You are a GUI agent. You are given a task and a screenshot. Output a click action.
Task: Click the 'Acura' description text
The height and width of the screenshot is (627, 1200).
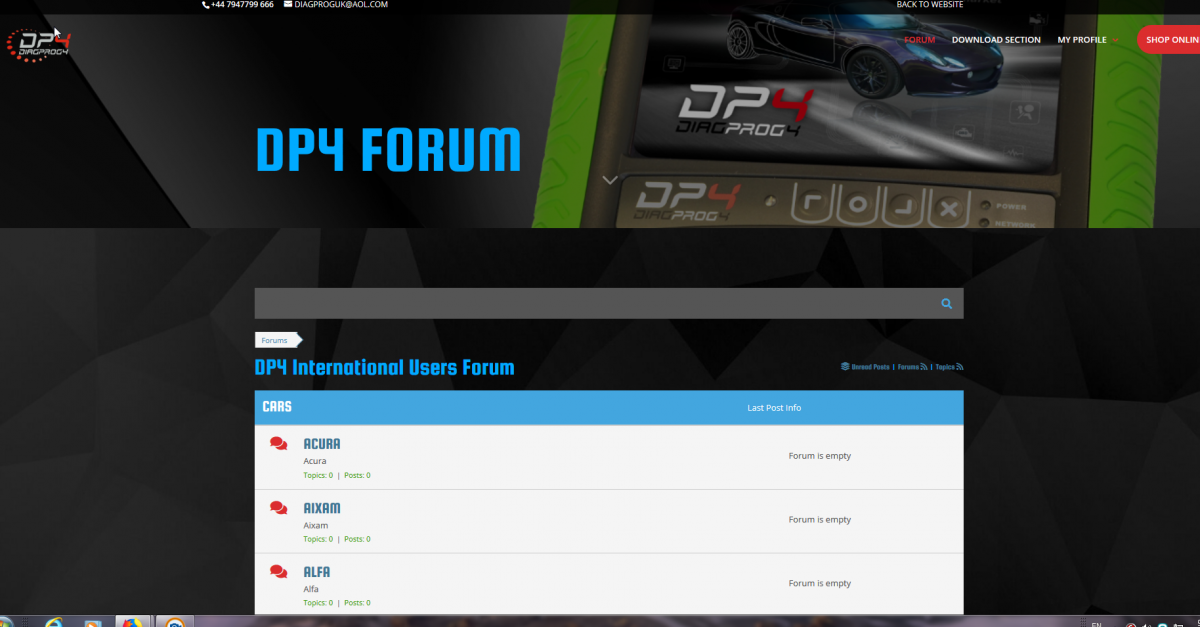pos(315,461)
